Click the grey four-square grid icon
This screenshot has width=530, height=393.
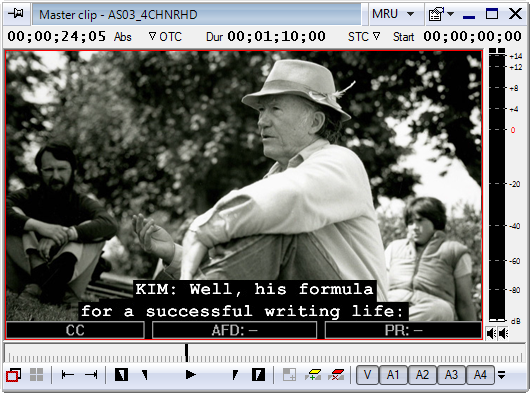click(x=36, y=375)
